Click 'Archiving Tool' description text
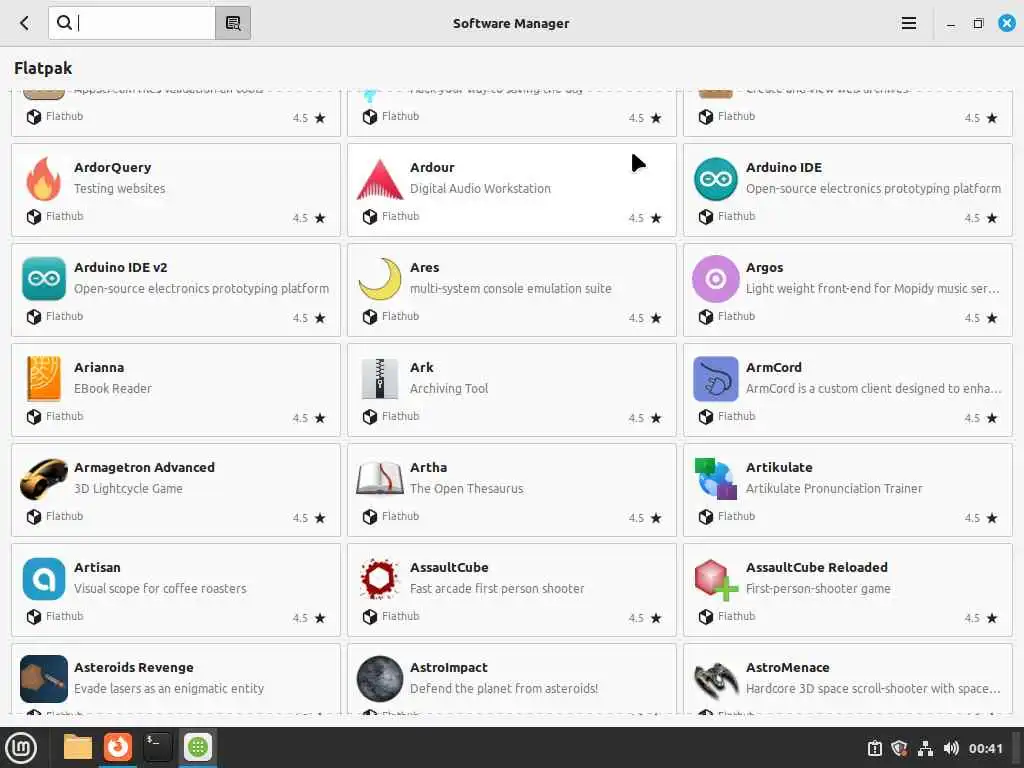This screenshot has height=768, width=1024. pyautogui.click(x=449, y=388)
